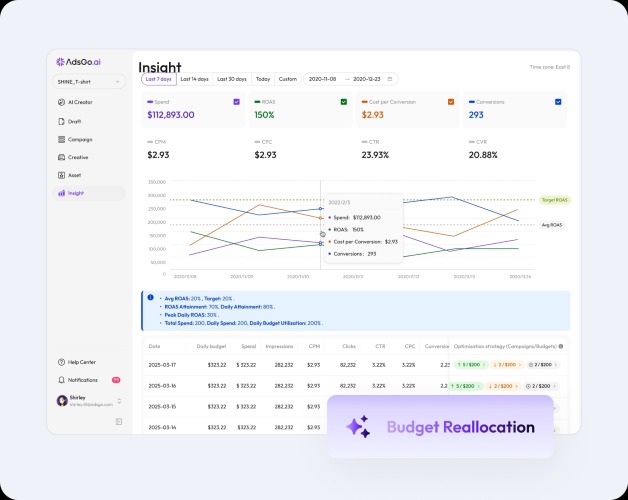
Task: Click the Budget Reallocation button
Action: (441, 427)
